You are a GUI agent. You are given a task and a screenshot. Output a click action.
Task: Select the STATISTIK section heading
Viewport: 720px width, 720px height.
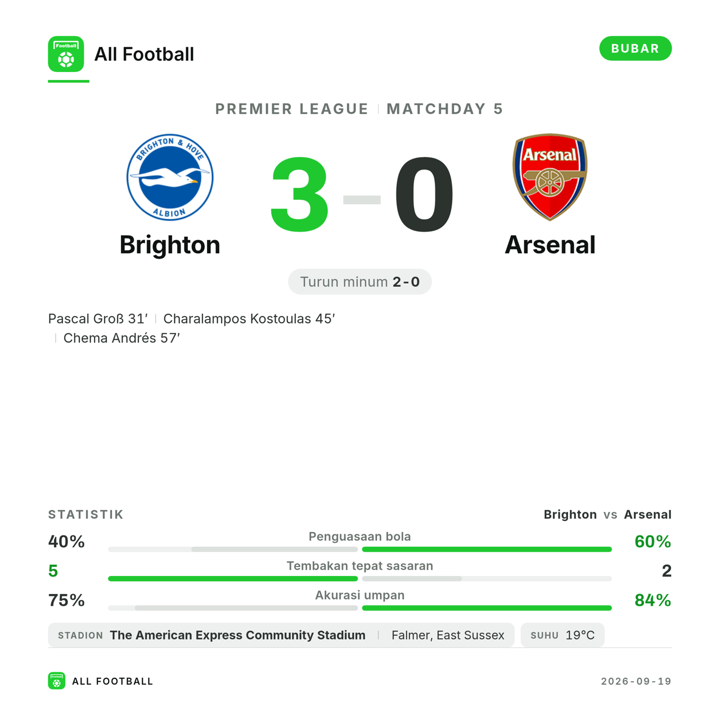click(x=86, y=514)
